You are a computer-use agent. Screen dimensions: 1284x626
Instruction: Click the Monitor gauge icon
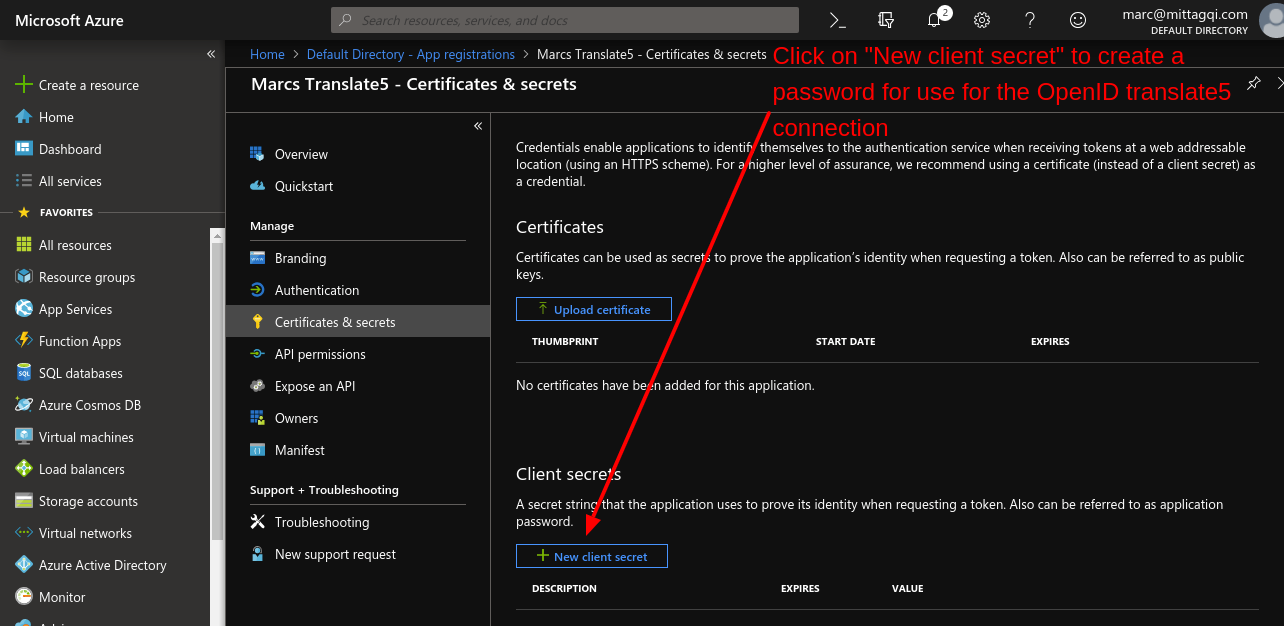click(x=24, y=597)
